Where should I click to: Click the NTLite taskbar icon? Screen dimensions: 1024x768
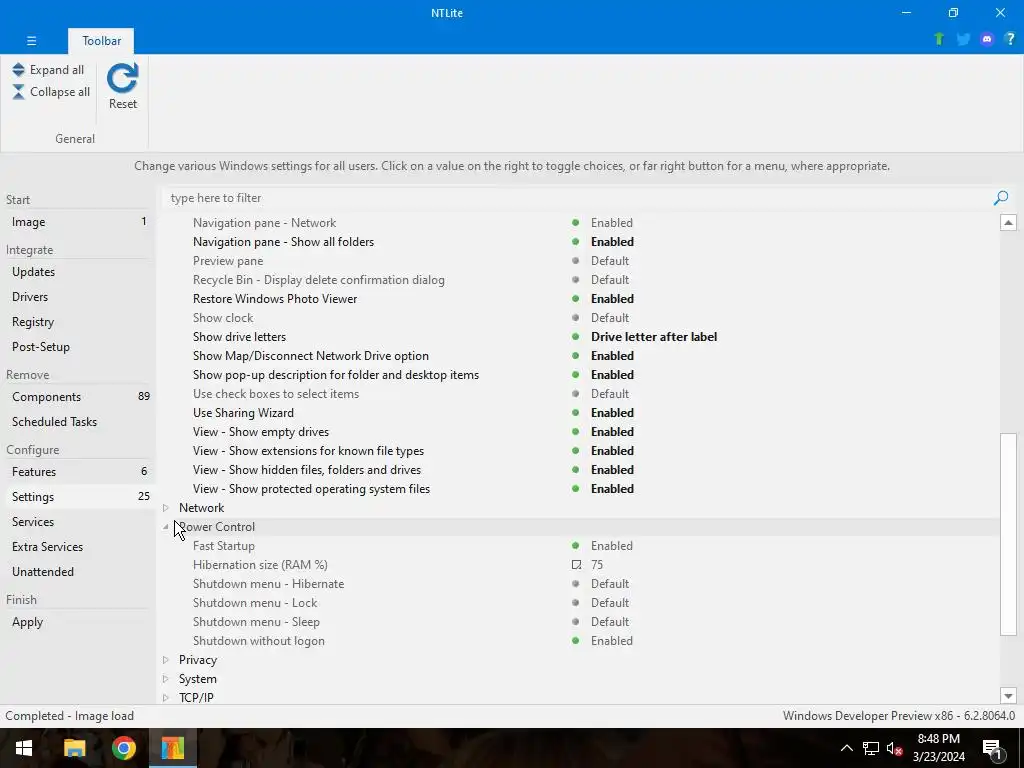[173, 748]
